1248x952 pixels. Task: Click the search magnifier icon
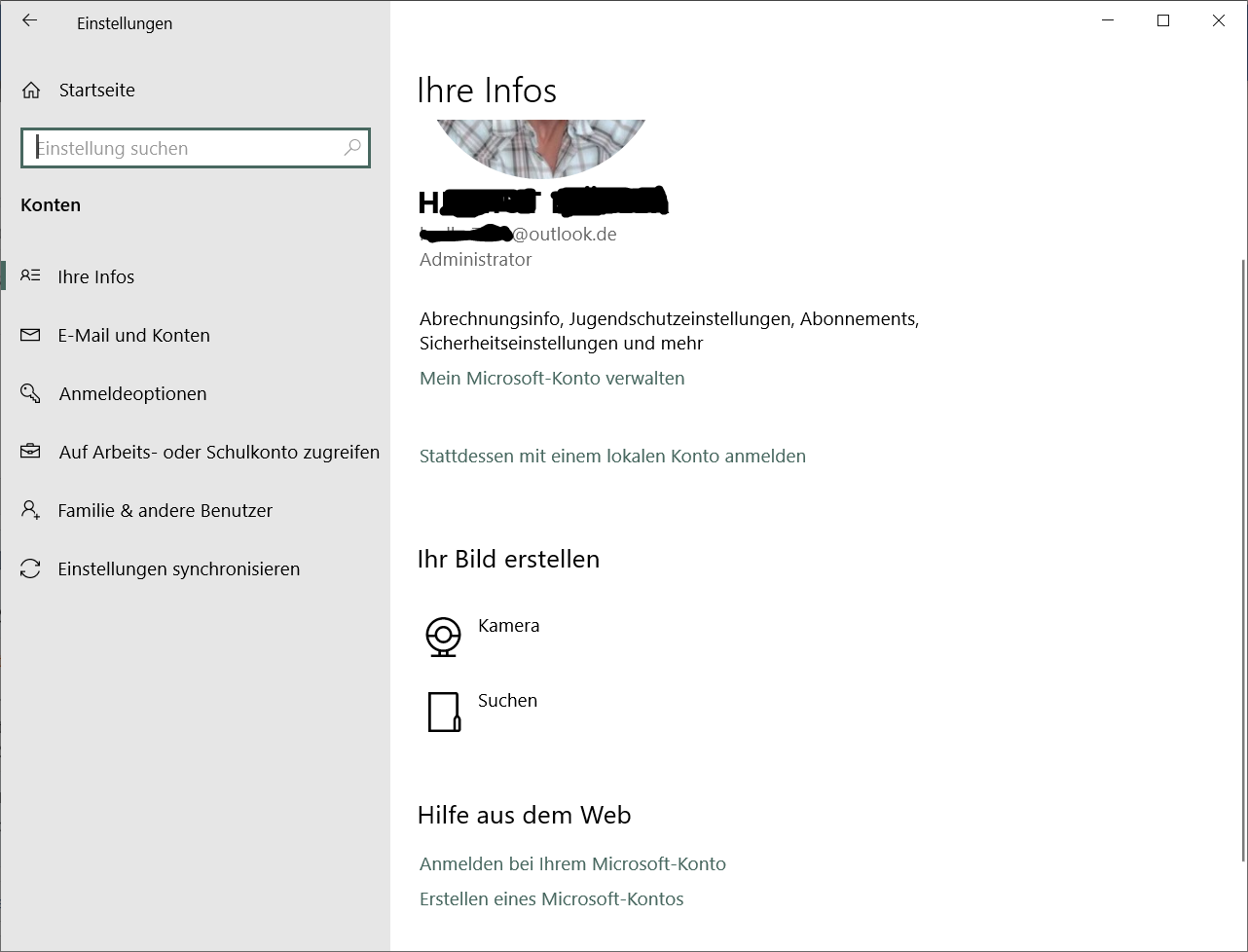point(352,147)
